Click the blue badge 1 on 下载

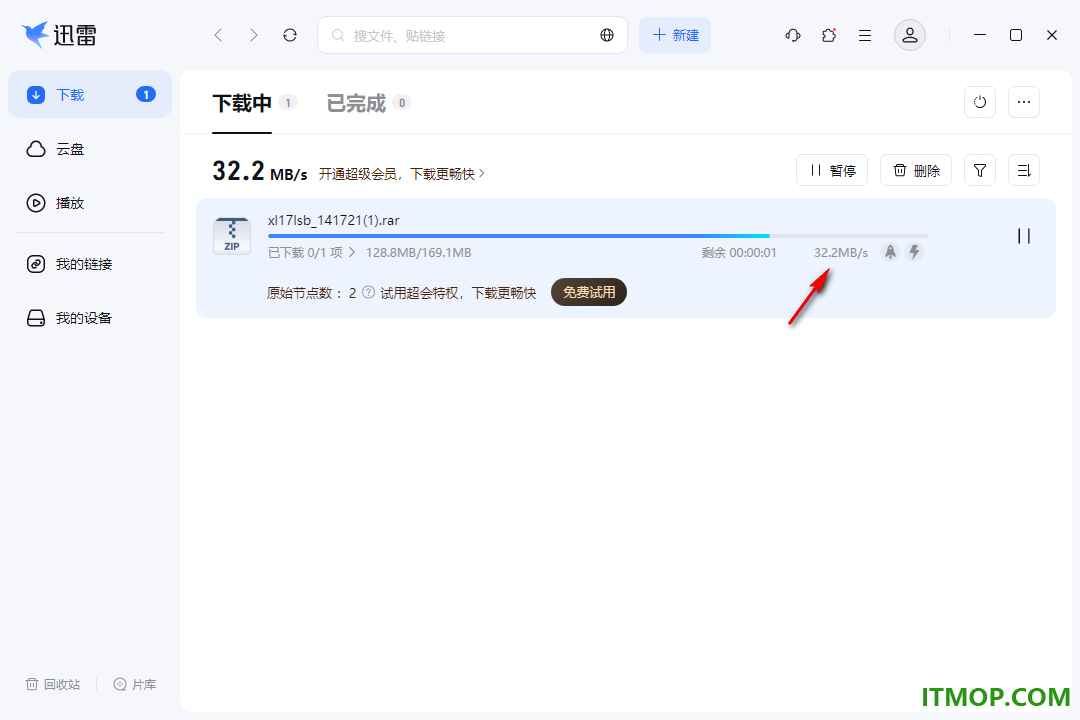tap(146, 94)
